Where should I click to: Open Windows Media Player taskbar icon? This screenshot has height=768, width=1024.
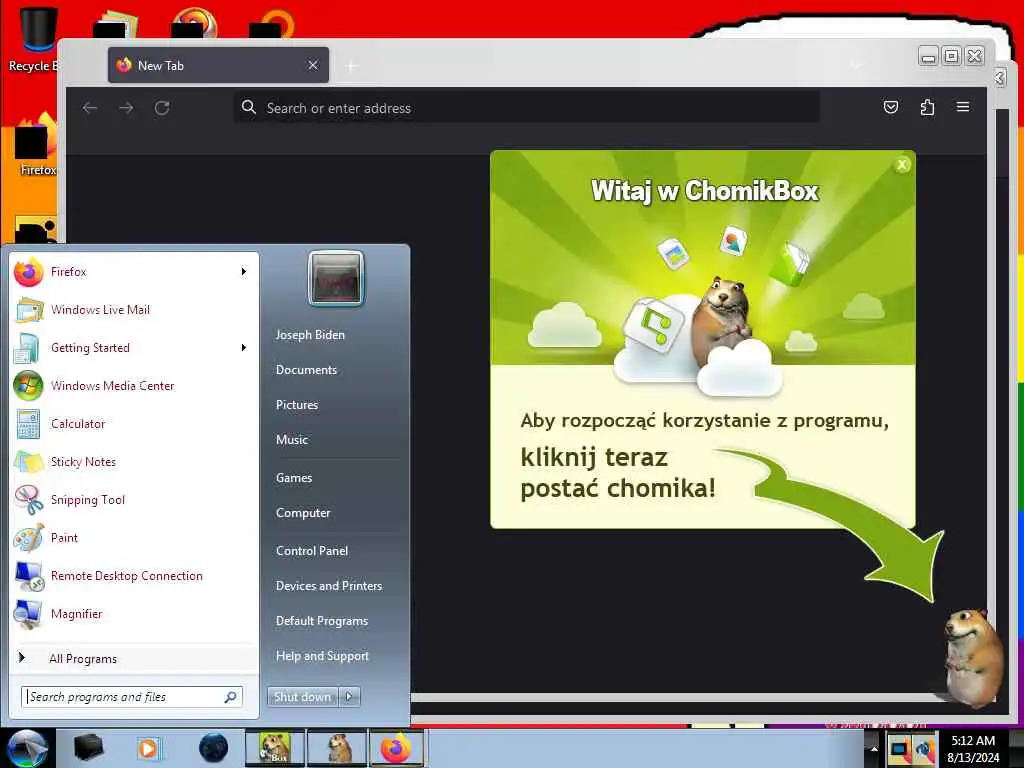point(148,748)
